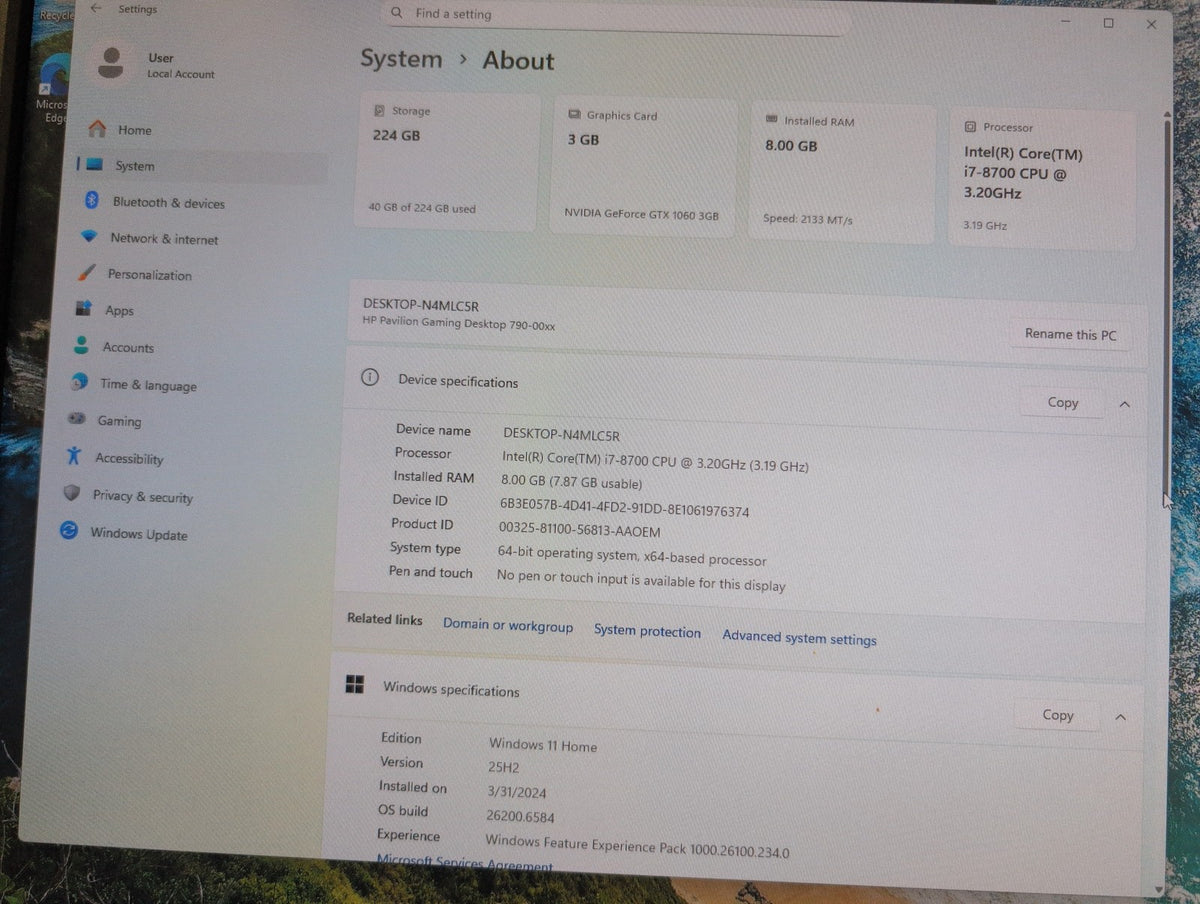Click the Accessibility figure icon
Viewport: 1200px width, 904px height.
pos(73,457)
